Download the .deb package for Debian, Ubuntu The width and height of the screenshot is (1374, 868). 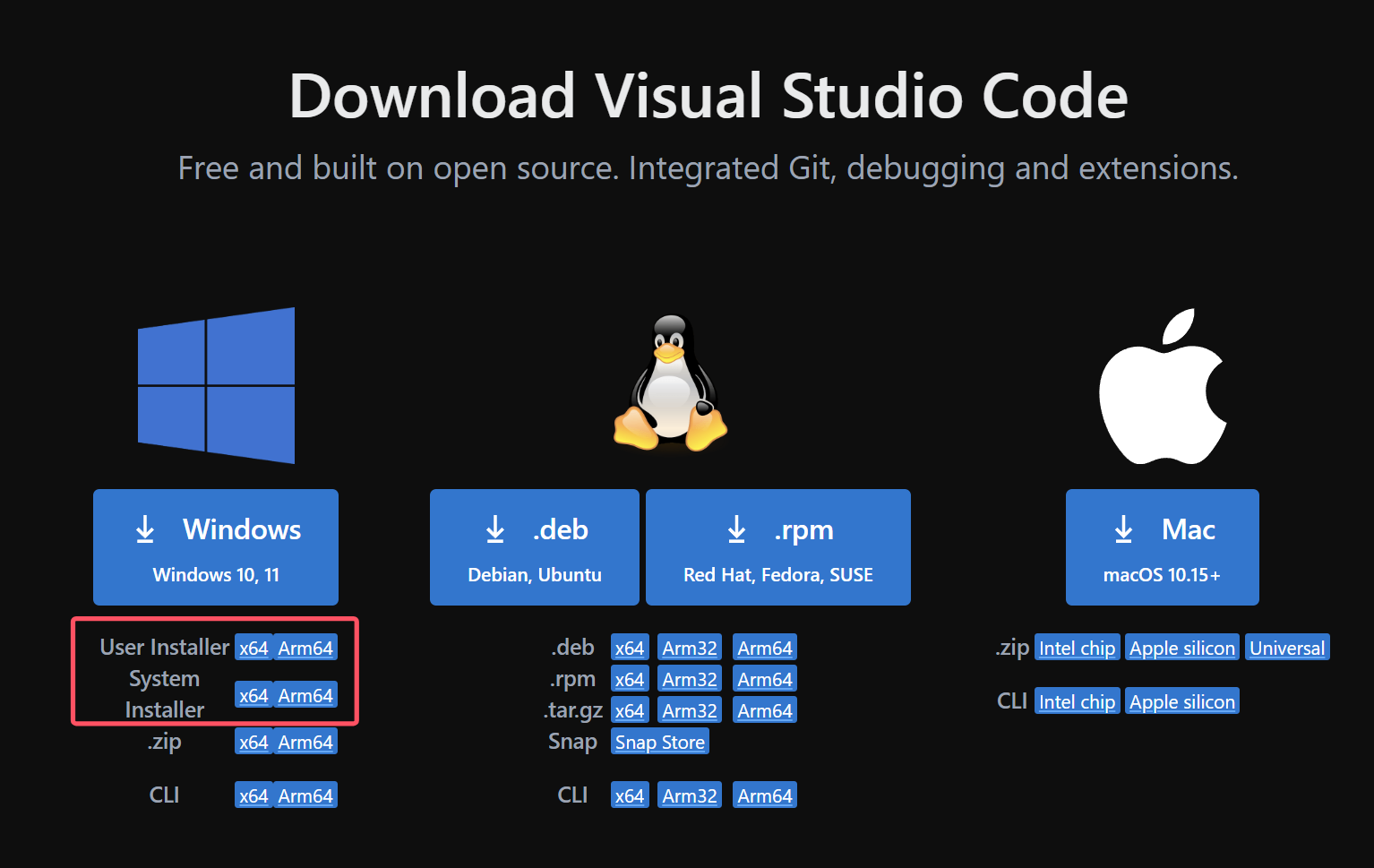(x=535, y=547)
